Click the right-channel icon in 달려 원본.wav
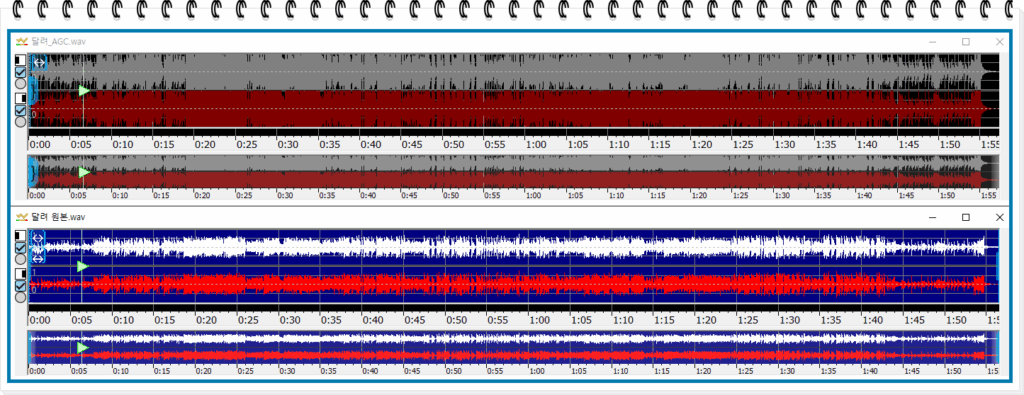 pyautogui.click(x=20, y=274)
